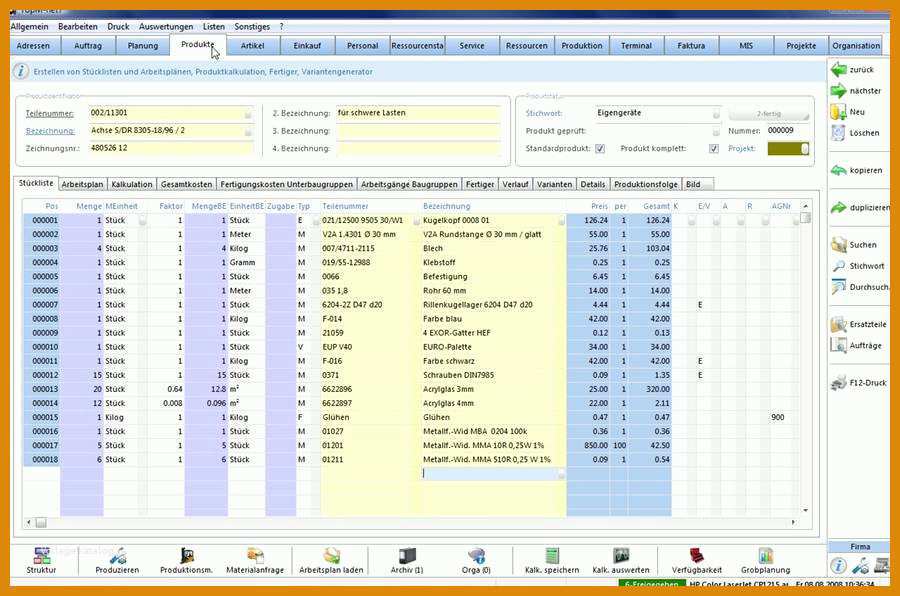Toggle Produkt geprüft checkbox
This screenshot has width=900, height=596.
click(716, 131)
